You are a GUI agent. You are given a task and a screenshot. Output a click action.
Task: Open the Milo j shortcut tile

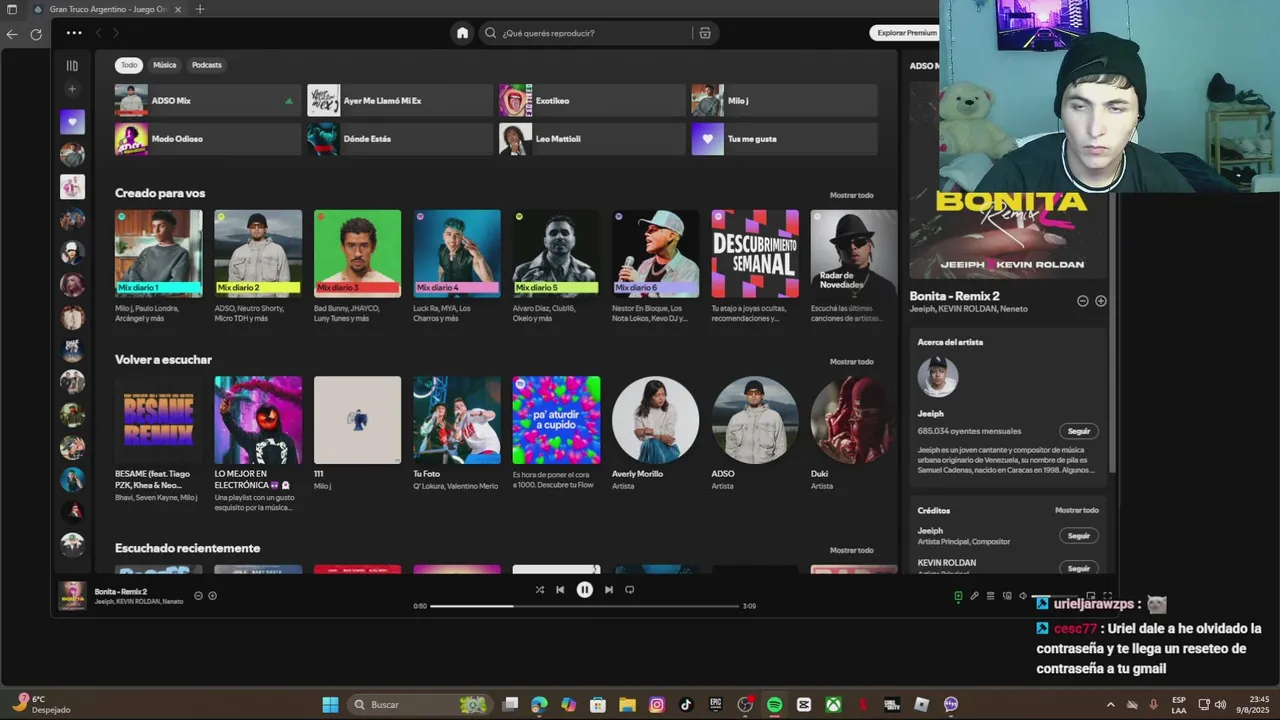click(x=784, y=101)
